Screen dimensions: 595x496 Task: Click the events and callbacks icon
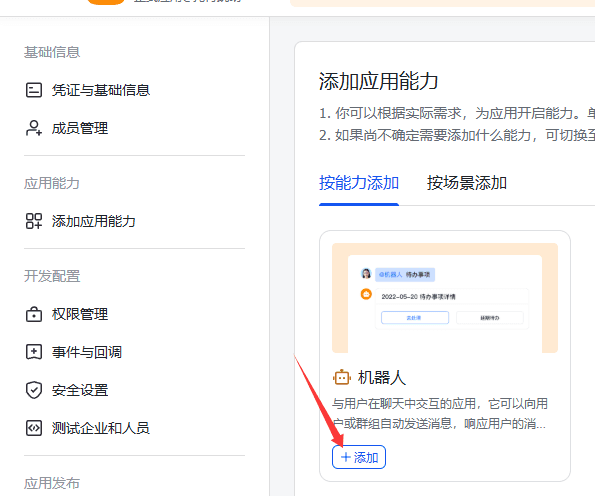(x=34, y=352)
